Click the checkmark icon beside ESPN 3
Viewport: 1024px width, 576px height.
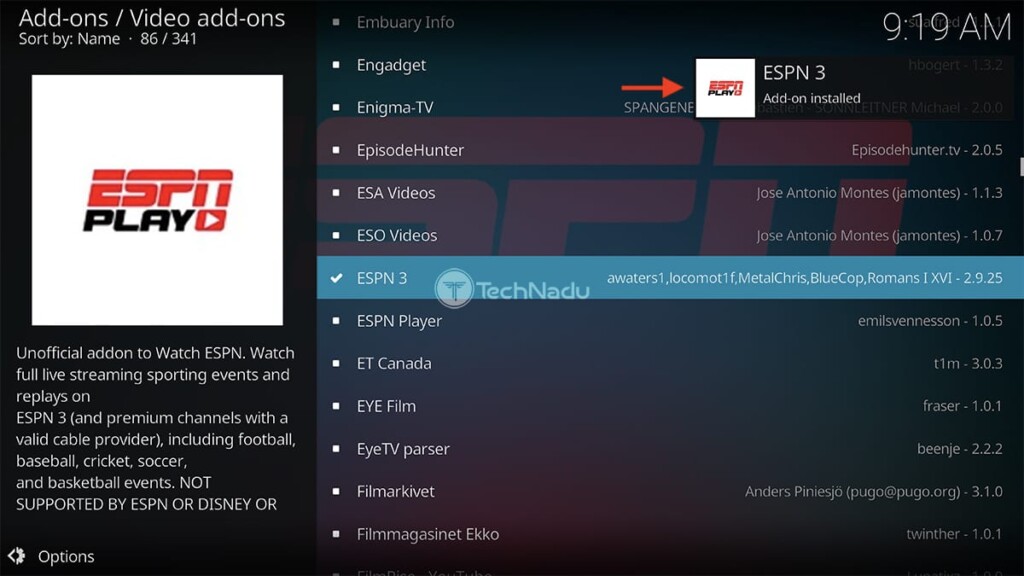pyautogui.click(x=336, y=278)
